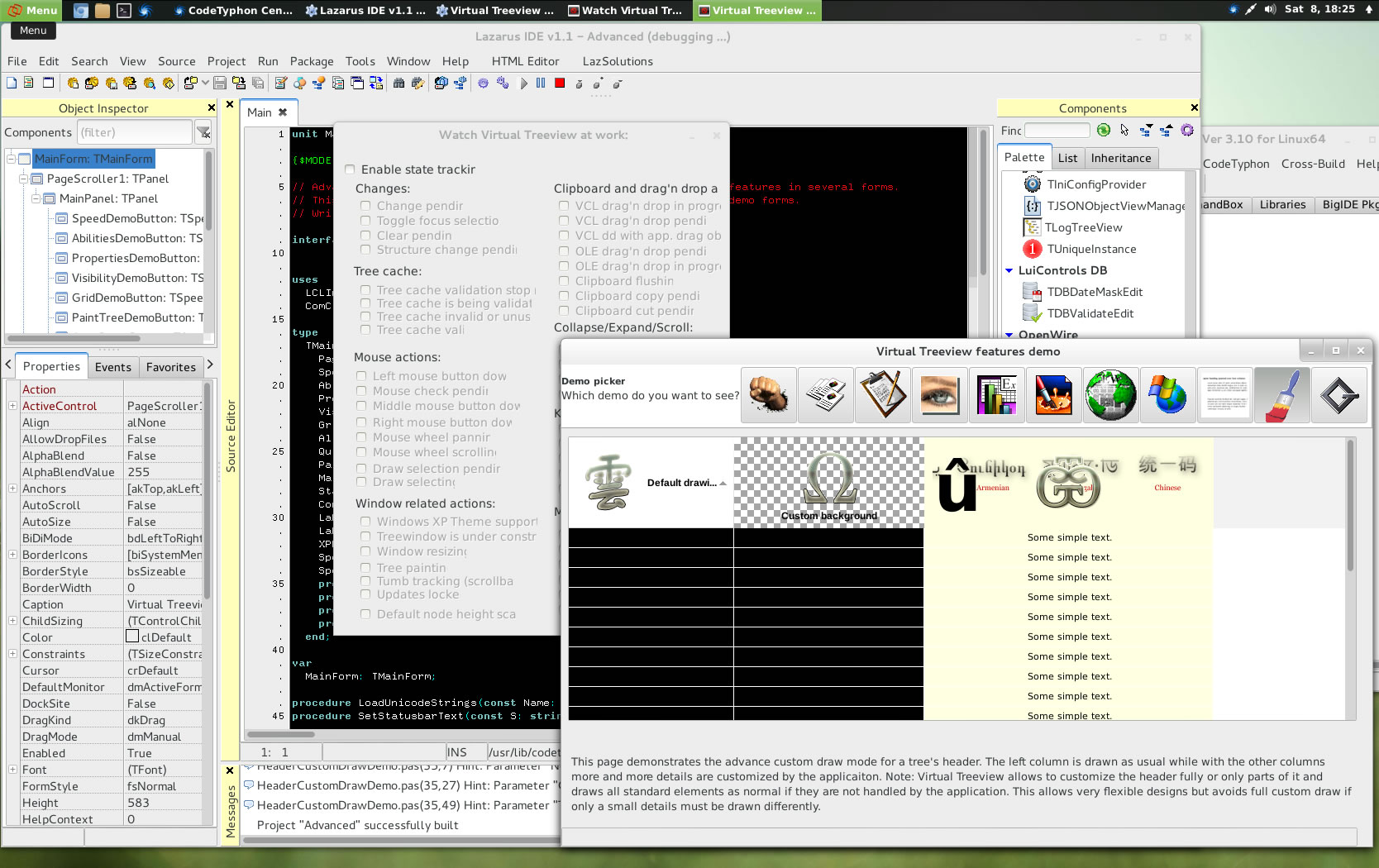
Task: Open the printed cards demo icon
Action: pyautogui.click(x=826, y=395)
